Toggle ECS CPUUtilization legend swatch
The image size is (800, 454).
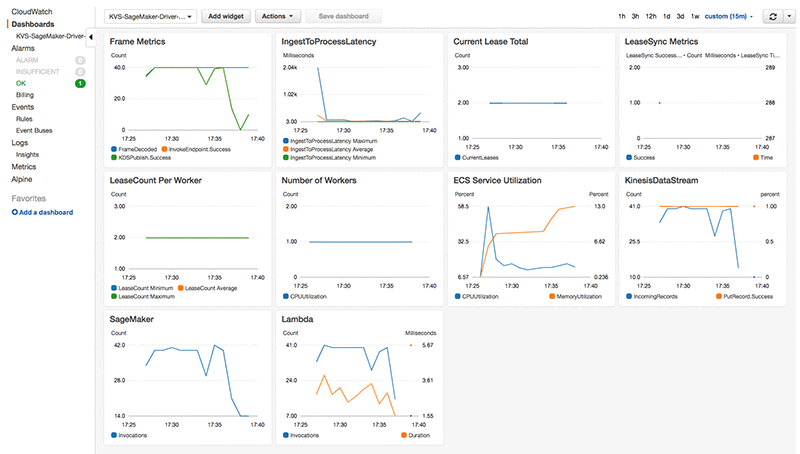coord(458,296)
